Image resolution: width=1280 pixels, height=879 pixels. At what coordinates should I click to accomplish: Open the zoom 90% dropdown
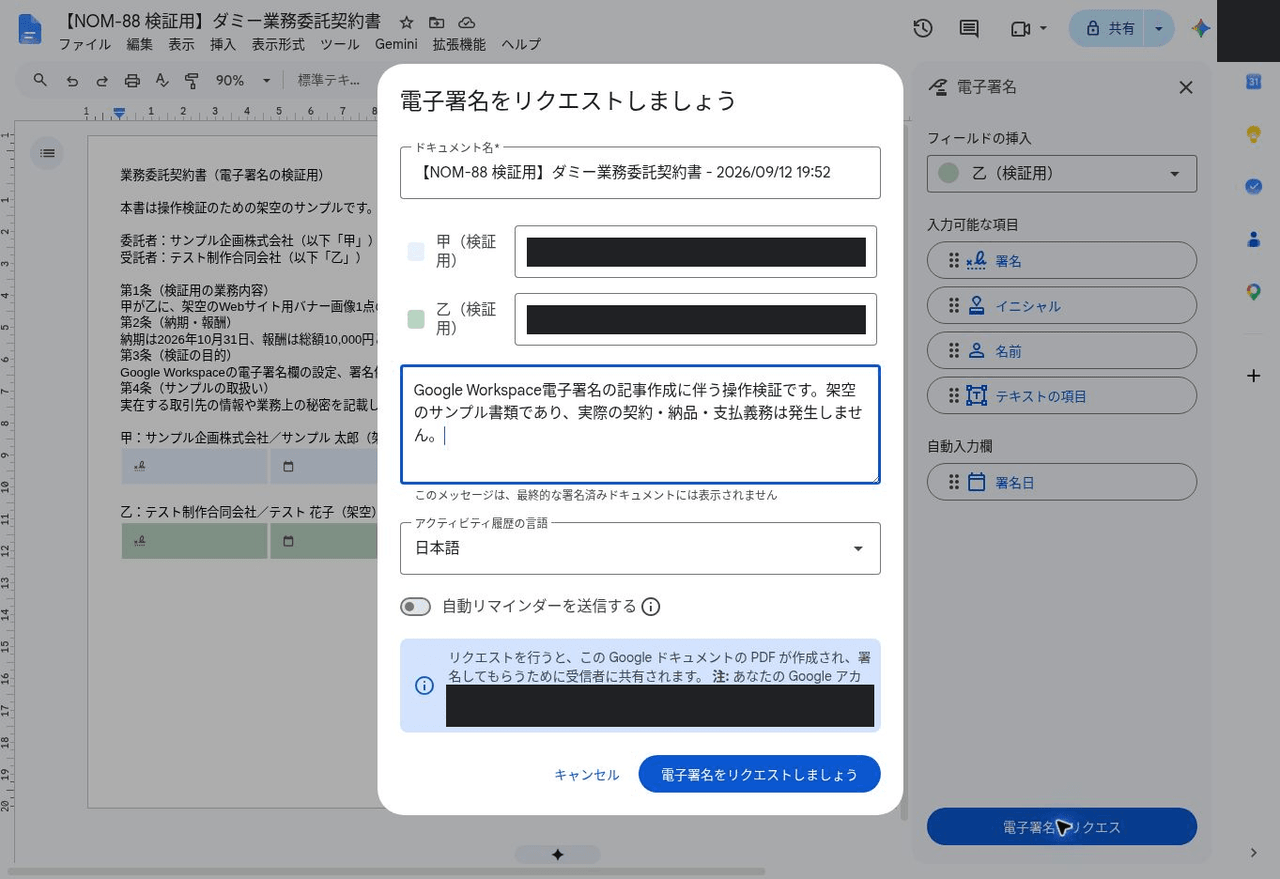coord(243,80)
